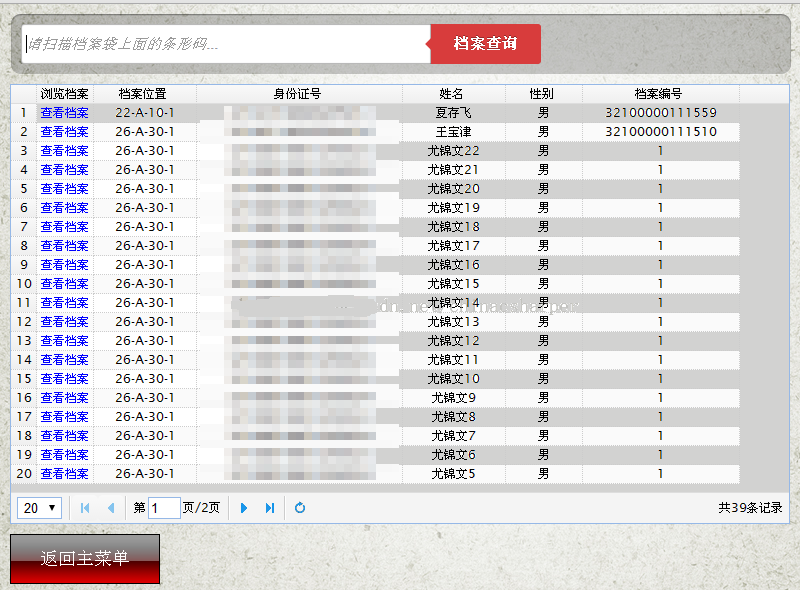Image resolution: width=800 pixels, height=590 pixels.
Task: Jump to the first page of records
Action: tap(84, 508)
